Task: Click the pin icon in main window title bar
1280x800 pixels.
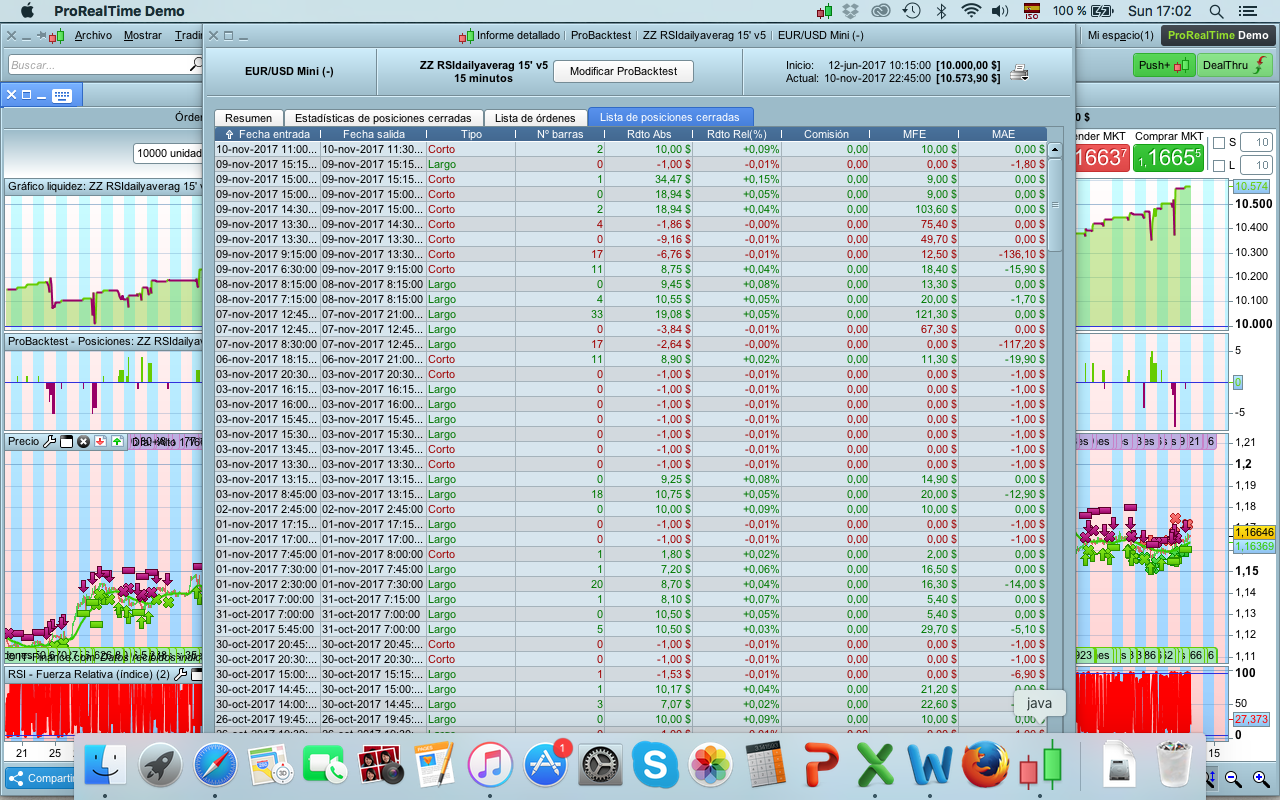Action: click(43, 35)
